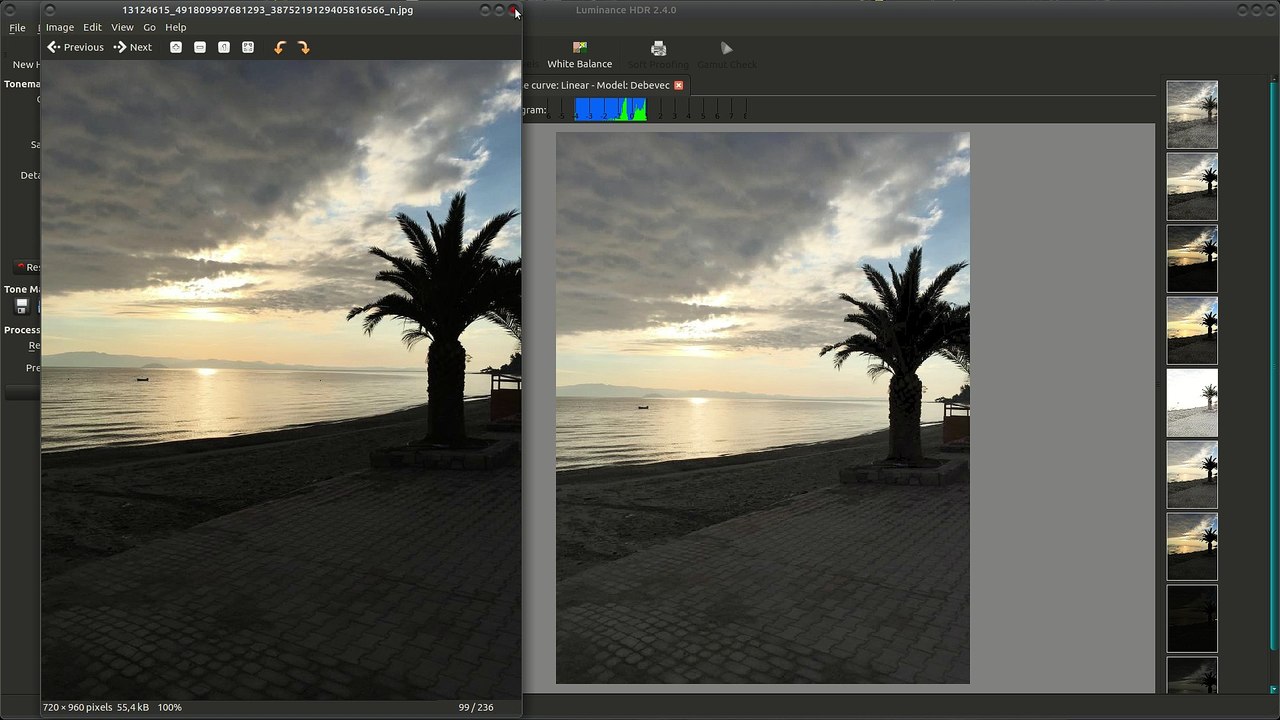Open the White Balance tool

(579, 55)
